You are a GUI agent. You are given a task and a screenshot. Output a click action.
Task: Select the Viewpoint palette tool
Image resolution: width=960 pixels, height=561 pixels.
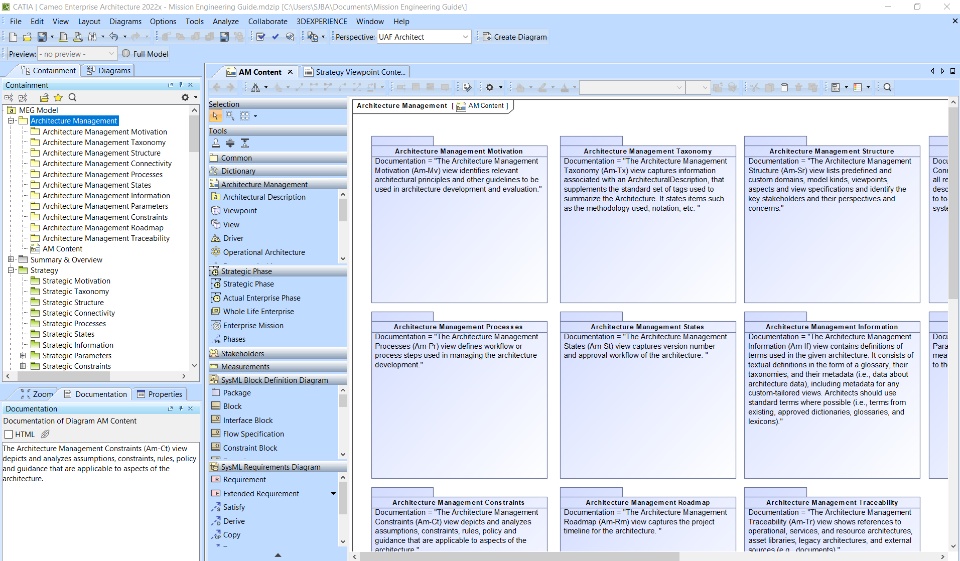[240, 211]
